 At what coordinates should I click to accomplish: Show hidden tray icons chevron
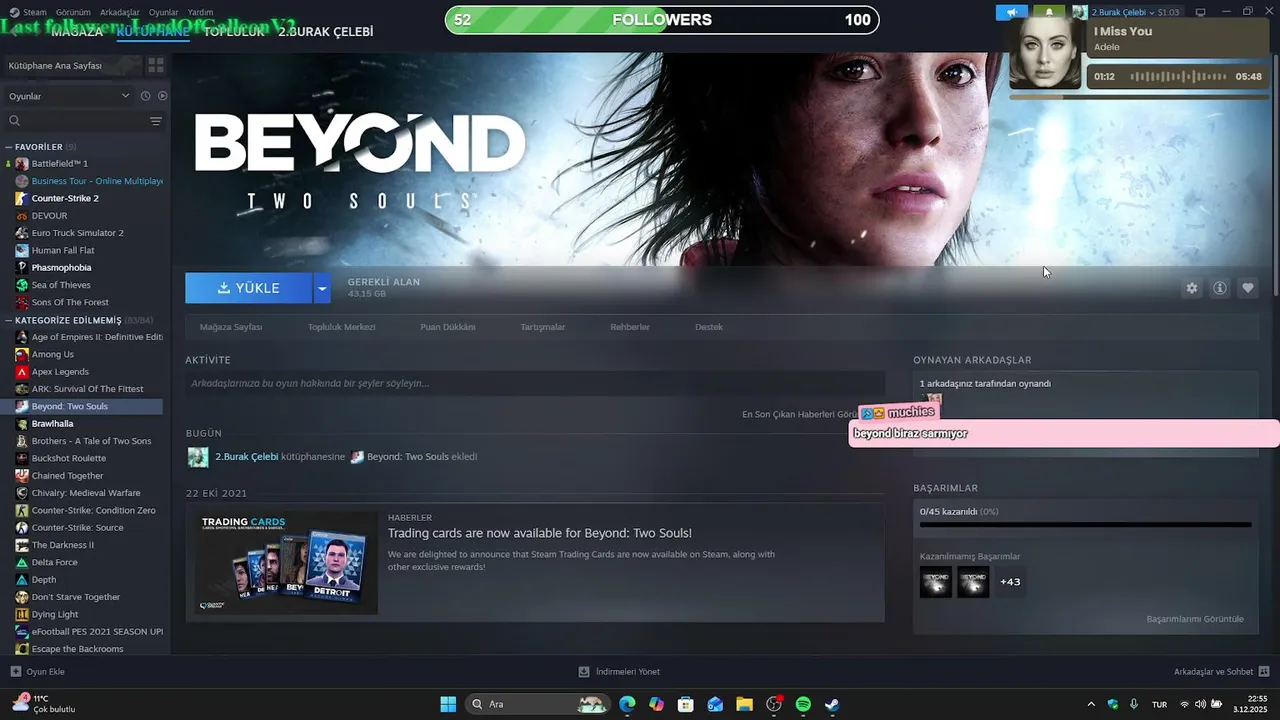tap(1091, 704)
